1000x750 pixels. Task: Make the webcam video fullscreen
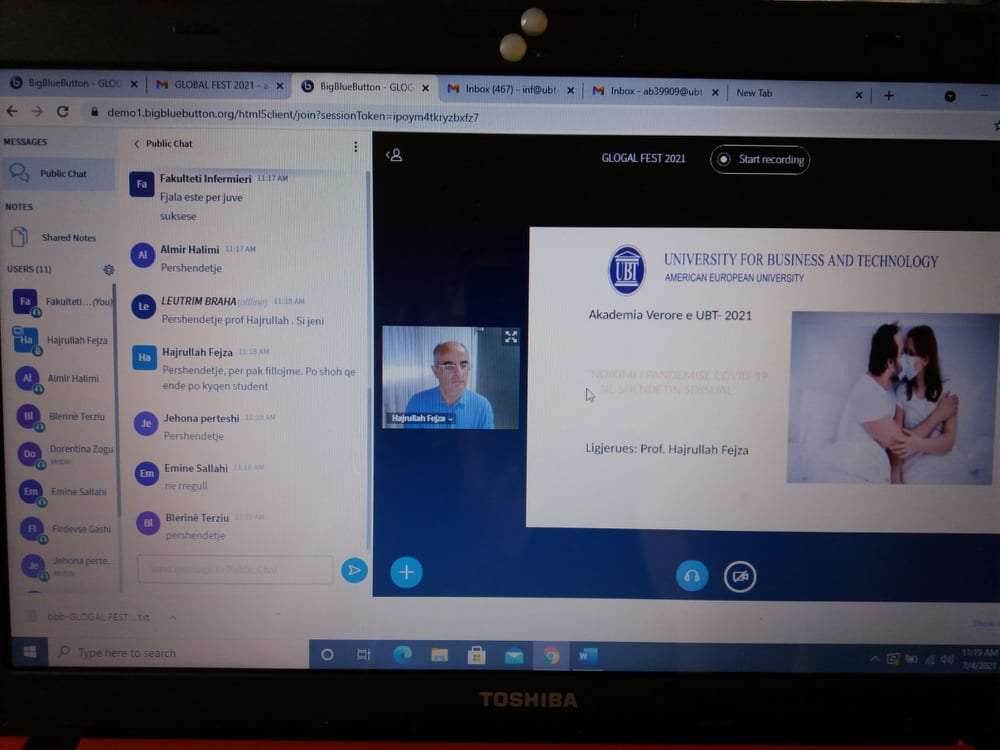510,337
